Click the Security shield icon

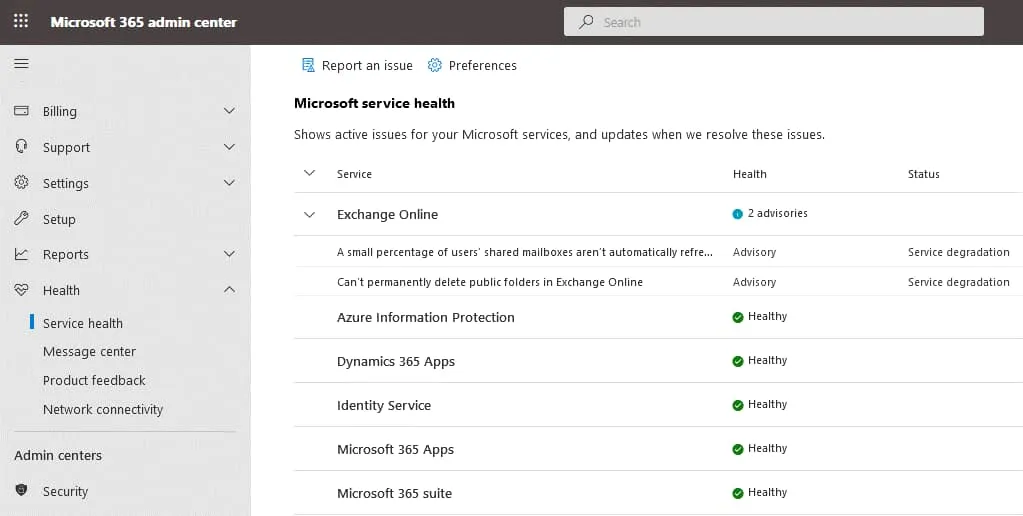tap(21, 491)
